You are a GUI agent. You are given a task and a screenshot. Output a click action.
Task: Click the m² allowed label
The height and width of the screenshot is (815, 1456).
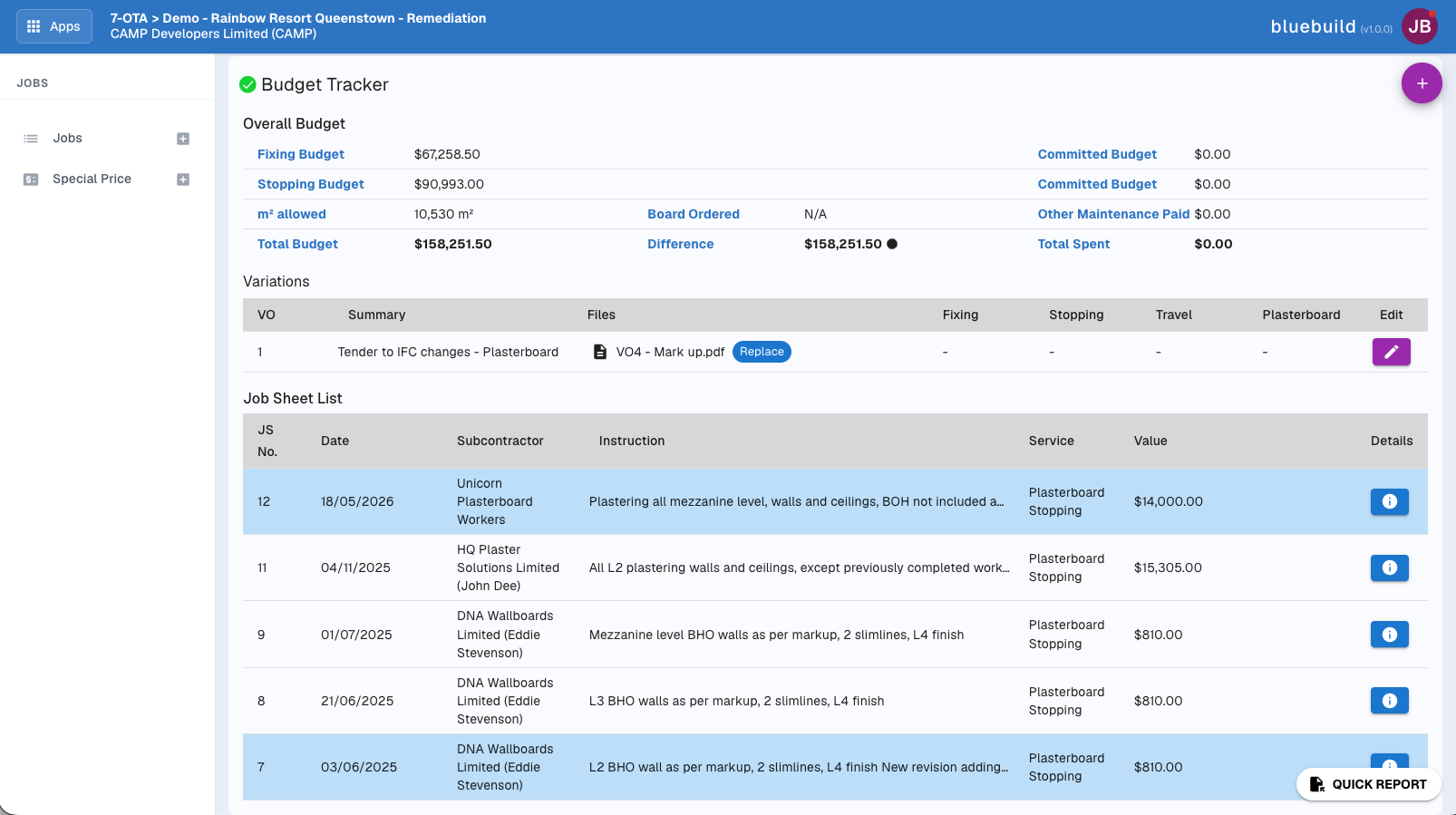[292, 214]
